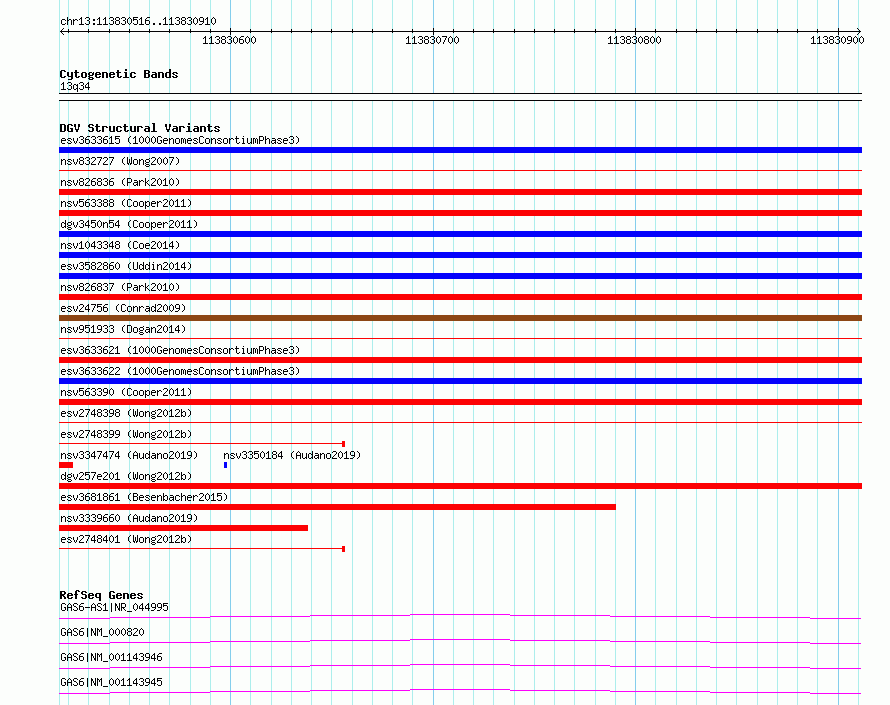Click the esv3633621 variant label
The height and width of the screenshot is (705, 890).
click(x=180, y=350)
